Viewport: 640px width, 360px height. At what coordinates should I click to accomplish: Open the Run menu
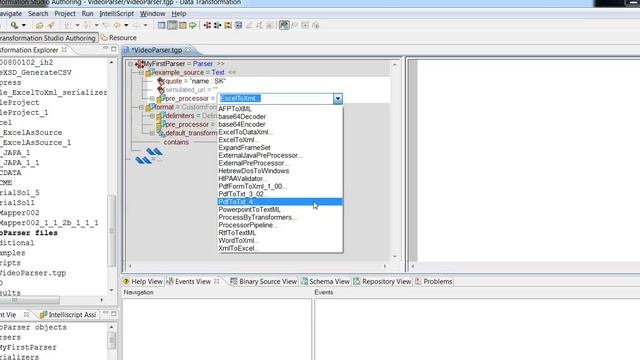(87, 13)
